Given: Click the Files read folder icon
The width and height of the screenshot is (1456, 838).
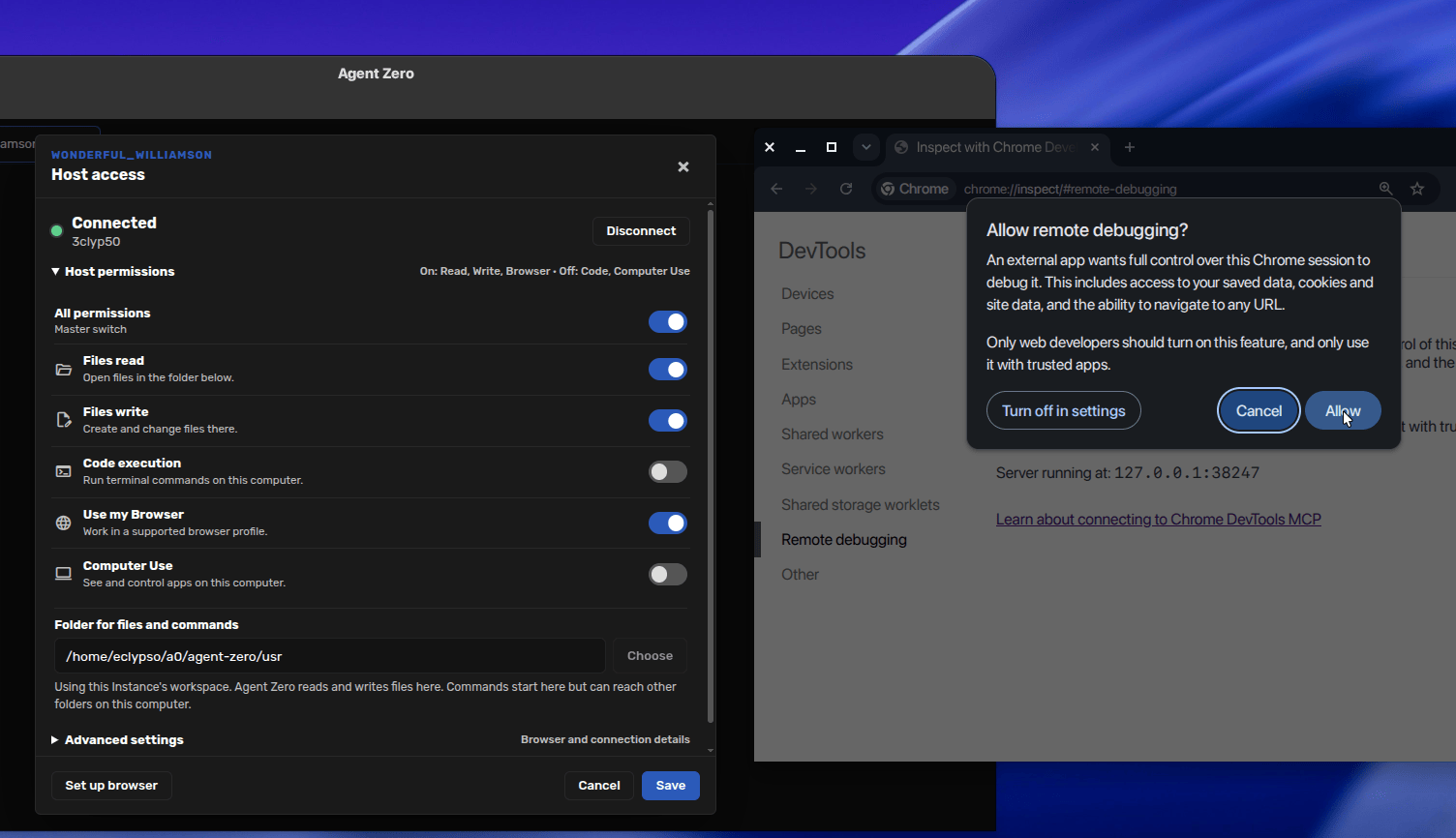Looking at the screenshot, I should tap(64, 369).
